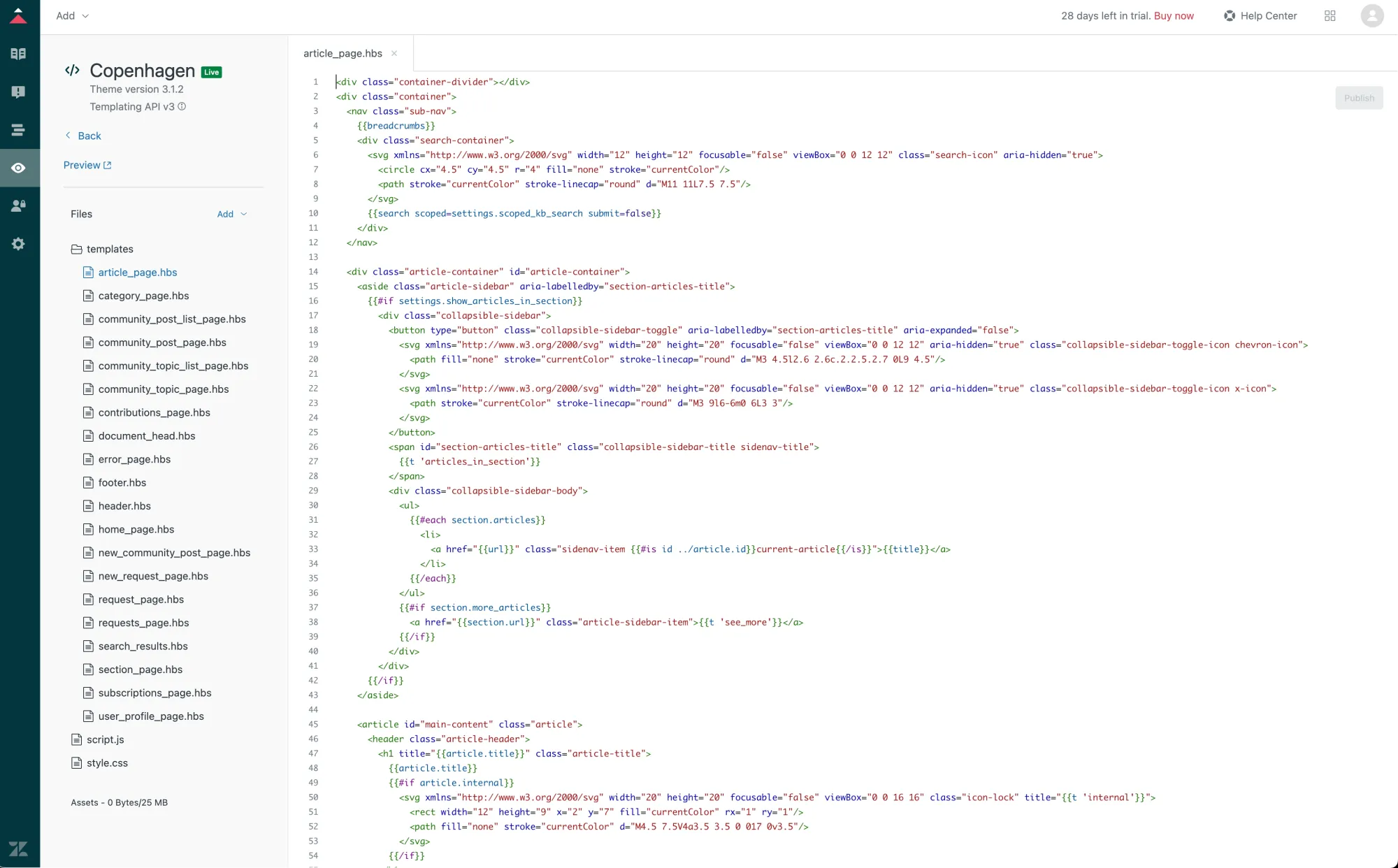This screenshot has width=1398, height=868.
Task: Open style.css file
Action: click(100, 763)
